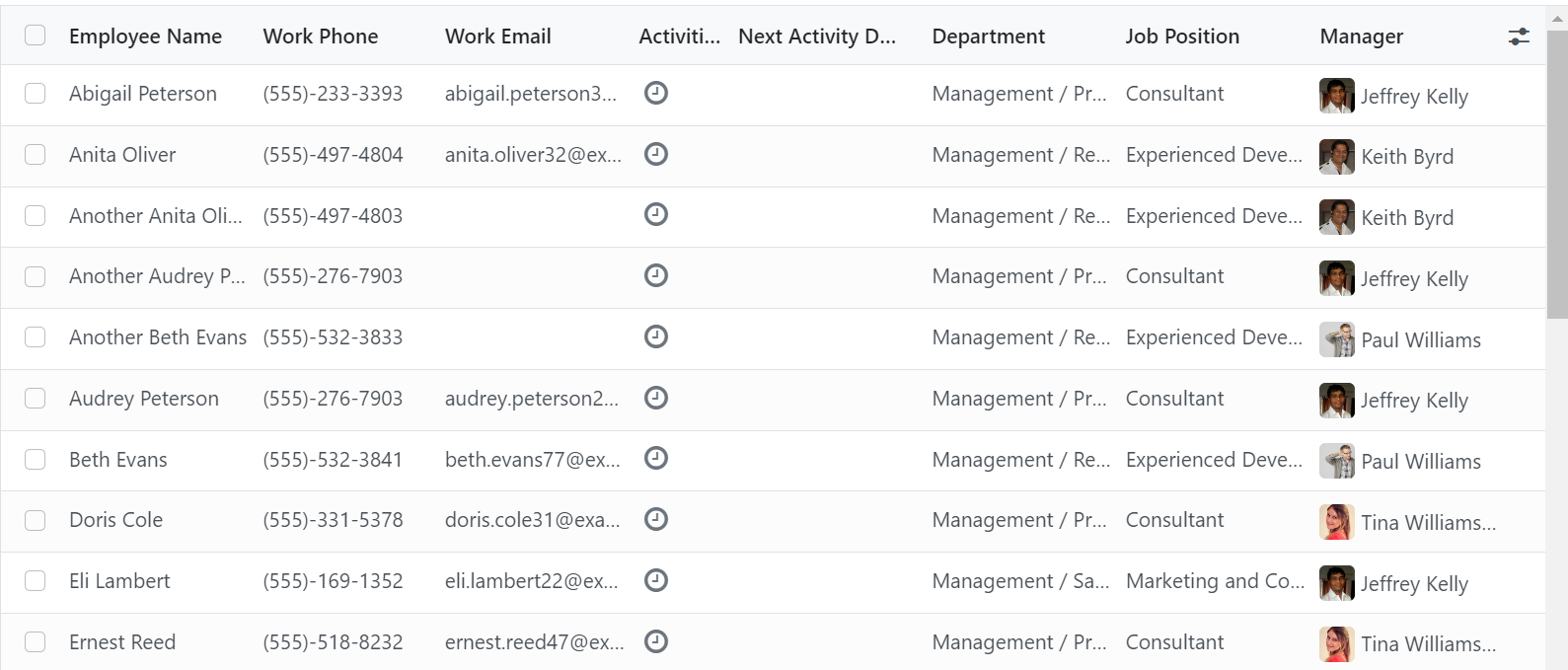Screen dimensions: 1568x670
Task: Open activity clock for Anita Oliver
Action: coord(656,154)
